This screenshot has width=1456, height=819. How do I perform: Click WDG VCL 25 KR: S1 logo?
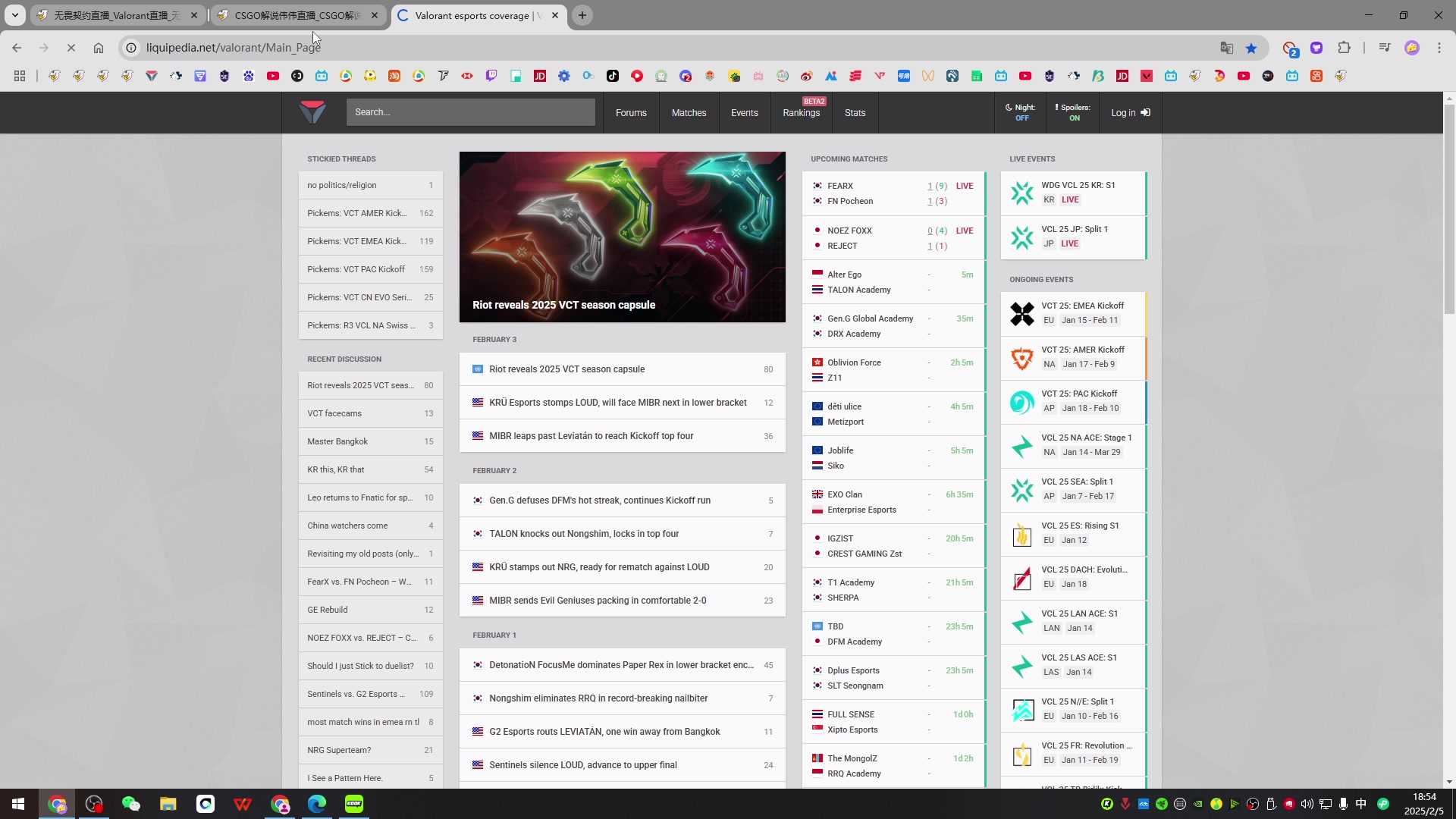click(1021, 193)
